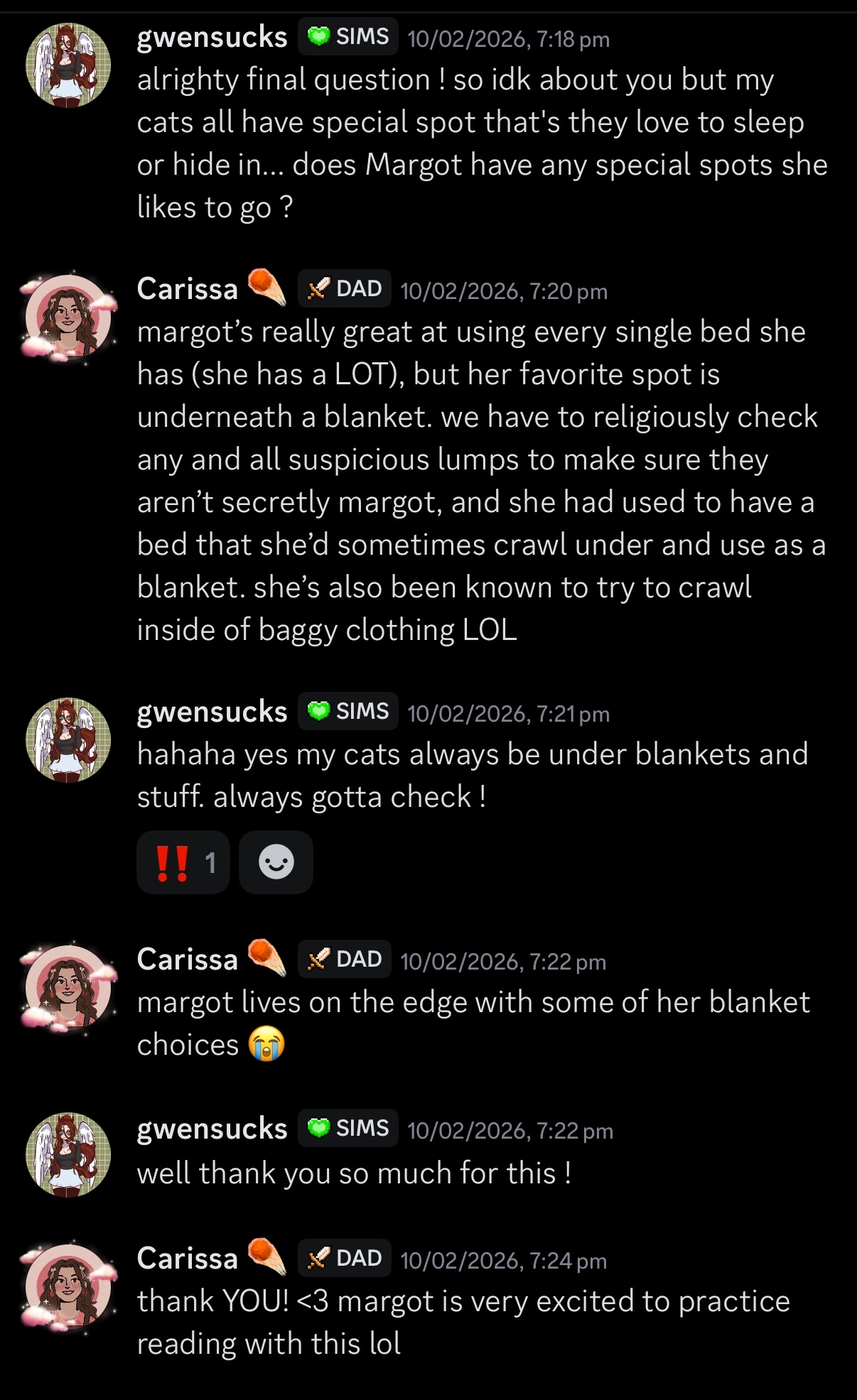Viewport: 857px width, 1400px height.
Task: Tap gwensucks' avatar on the 7:18 pm message
Action: (68, 65)
